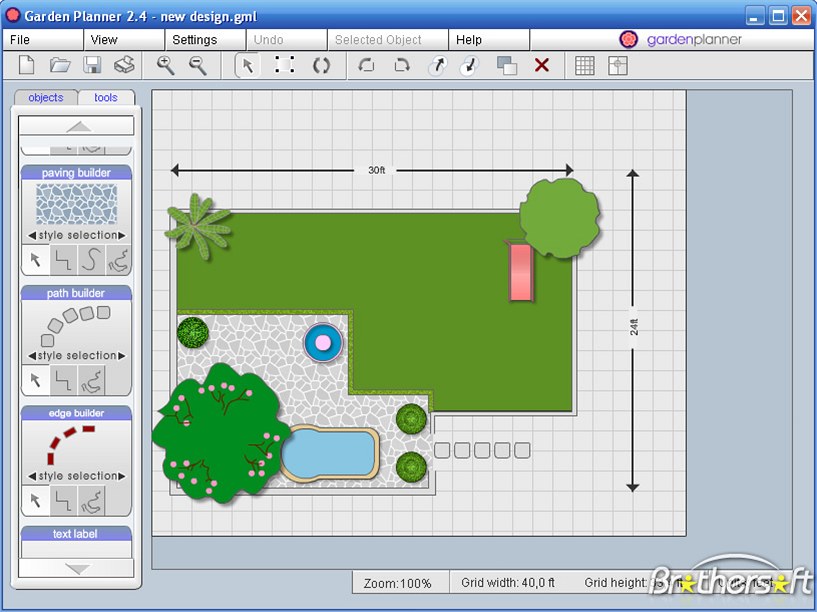Zoom in with the plus magnifier
This screenshot has height=612, width=817.
[x=166, y=66]
